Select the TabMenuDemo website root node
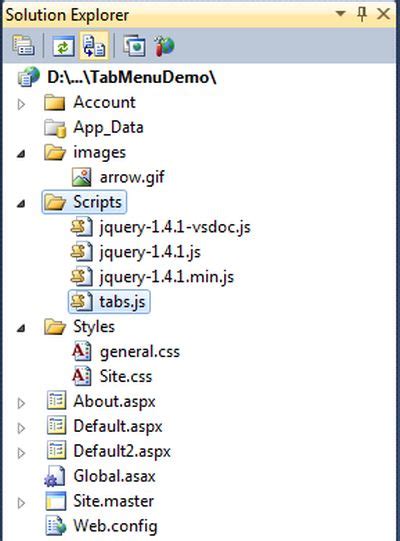The height and width of the screenshot is (541, 400). pos(131,77)
